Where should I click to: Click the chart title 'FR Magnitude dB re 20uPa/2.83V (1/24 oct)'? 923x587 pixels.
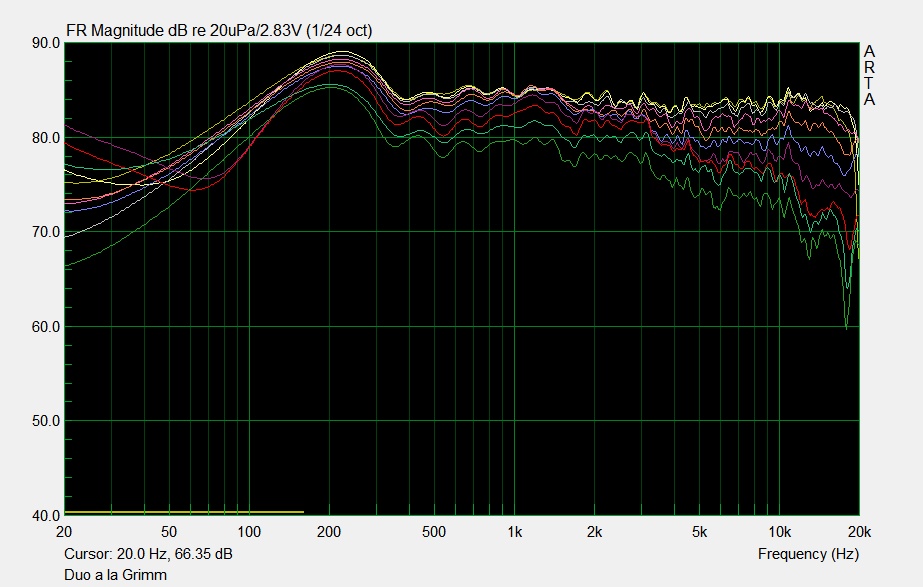coord(219,31)
